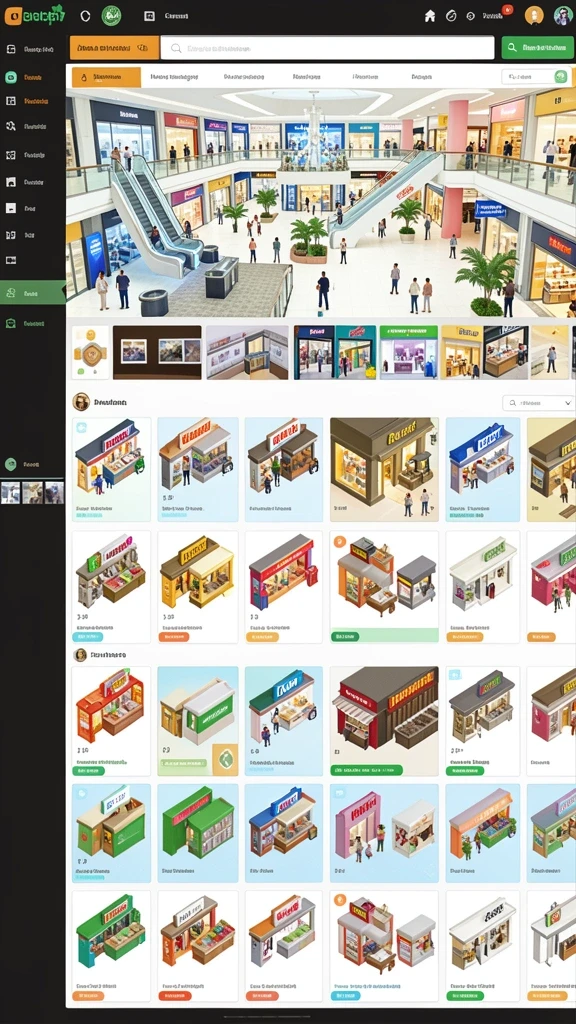576x1024 pixels.
Task: Open the green chat bubble sidebar item
Action: (11, 77)
